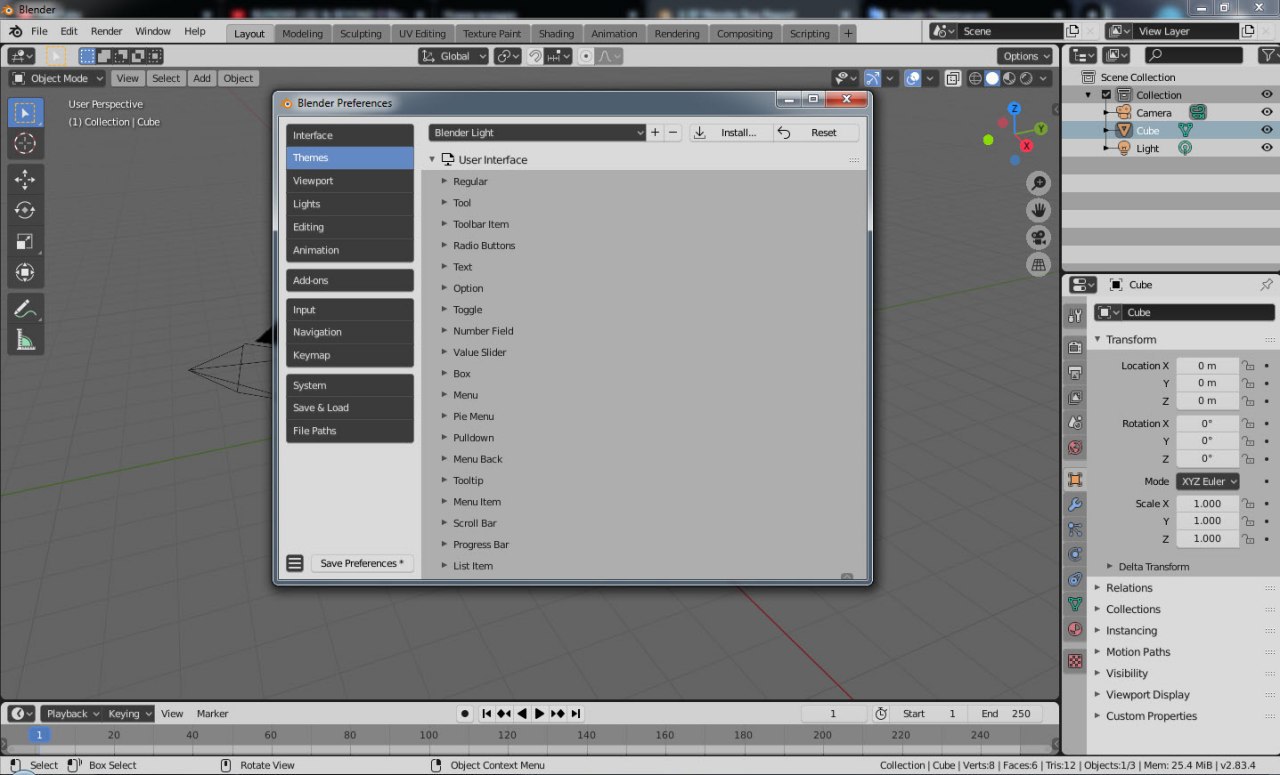
Task: Toggle the camera view icon
Action: (1038, 237)
